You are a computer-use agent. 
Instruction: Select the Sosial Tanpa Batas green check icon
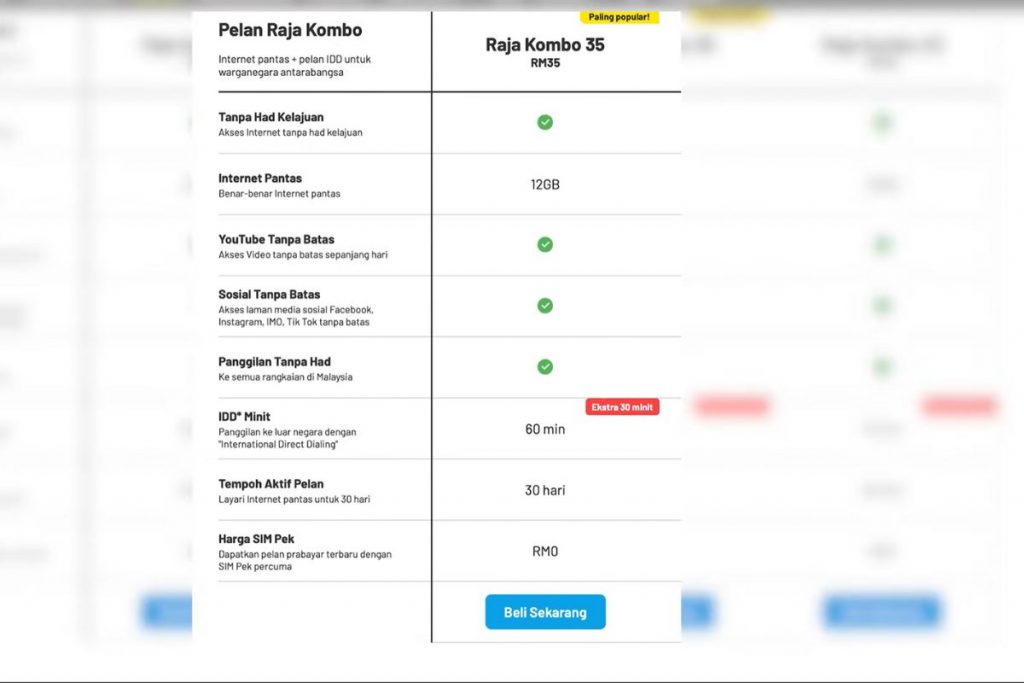coord(545,305)
